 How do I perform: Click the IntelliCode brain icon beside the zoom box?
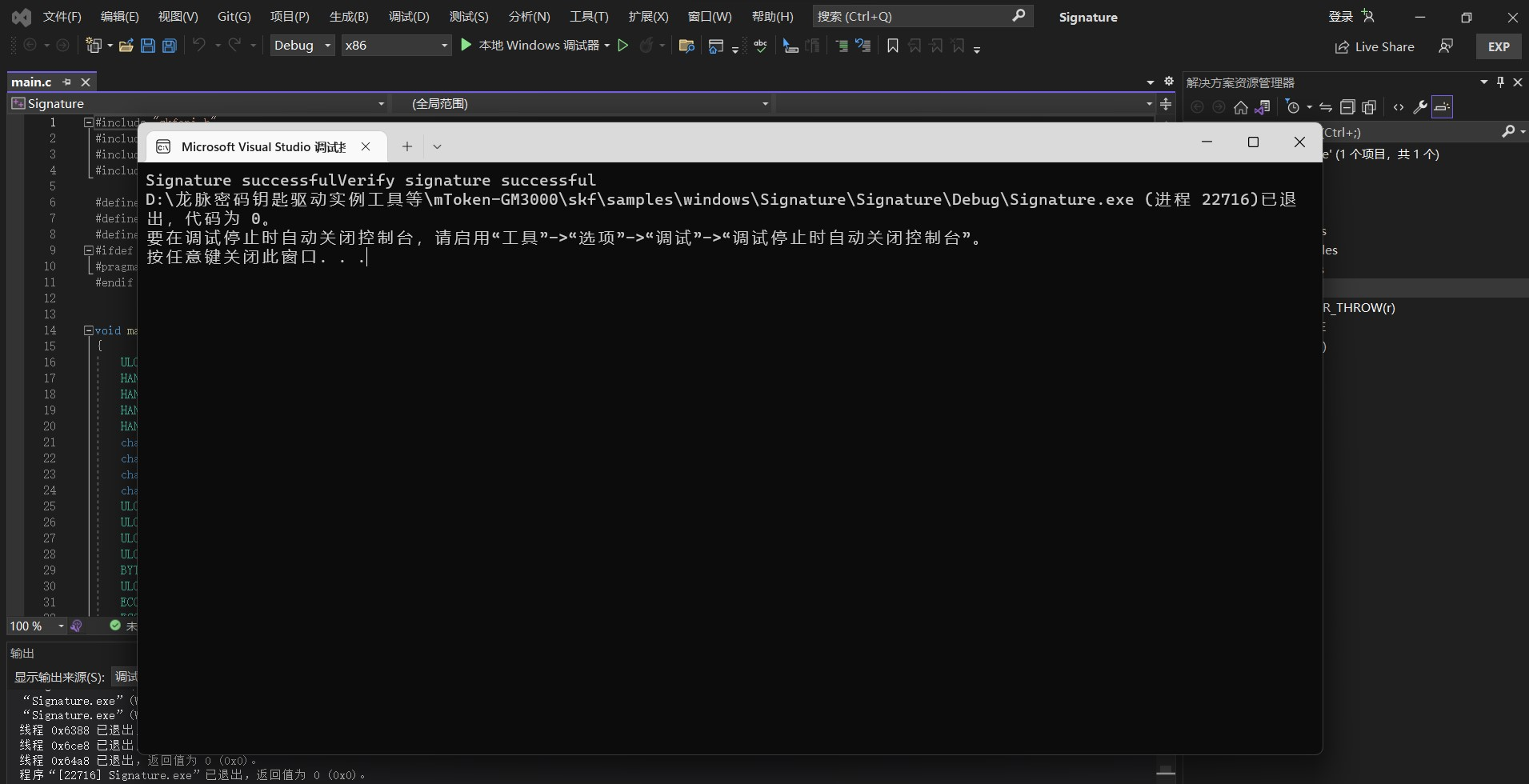point(77,626)
